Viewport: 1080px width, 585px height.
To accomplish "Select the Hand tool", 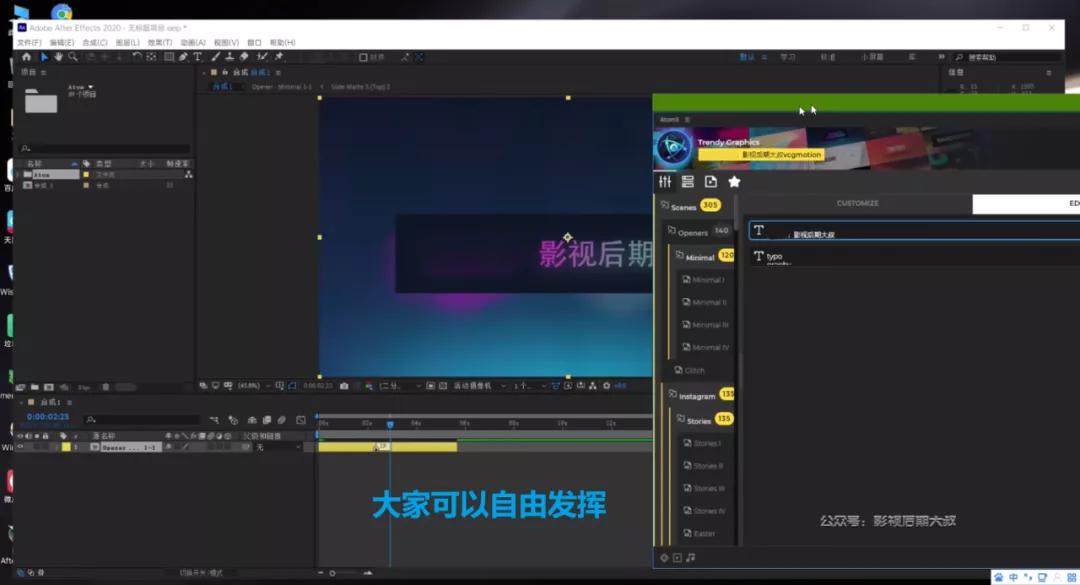I will point(58,57).
